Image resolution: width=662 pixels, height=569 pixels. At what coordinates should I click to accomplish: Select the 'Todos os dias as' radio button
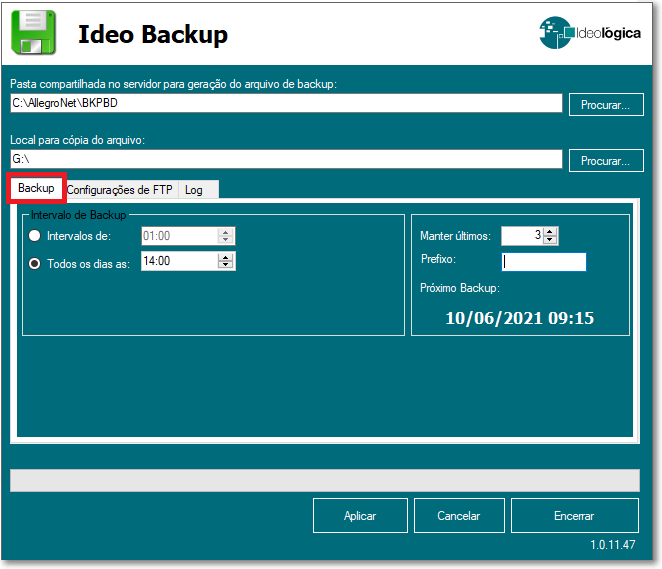35,264
